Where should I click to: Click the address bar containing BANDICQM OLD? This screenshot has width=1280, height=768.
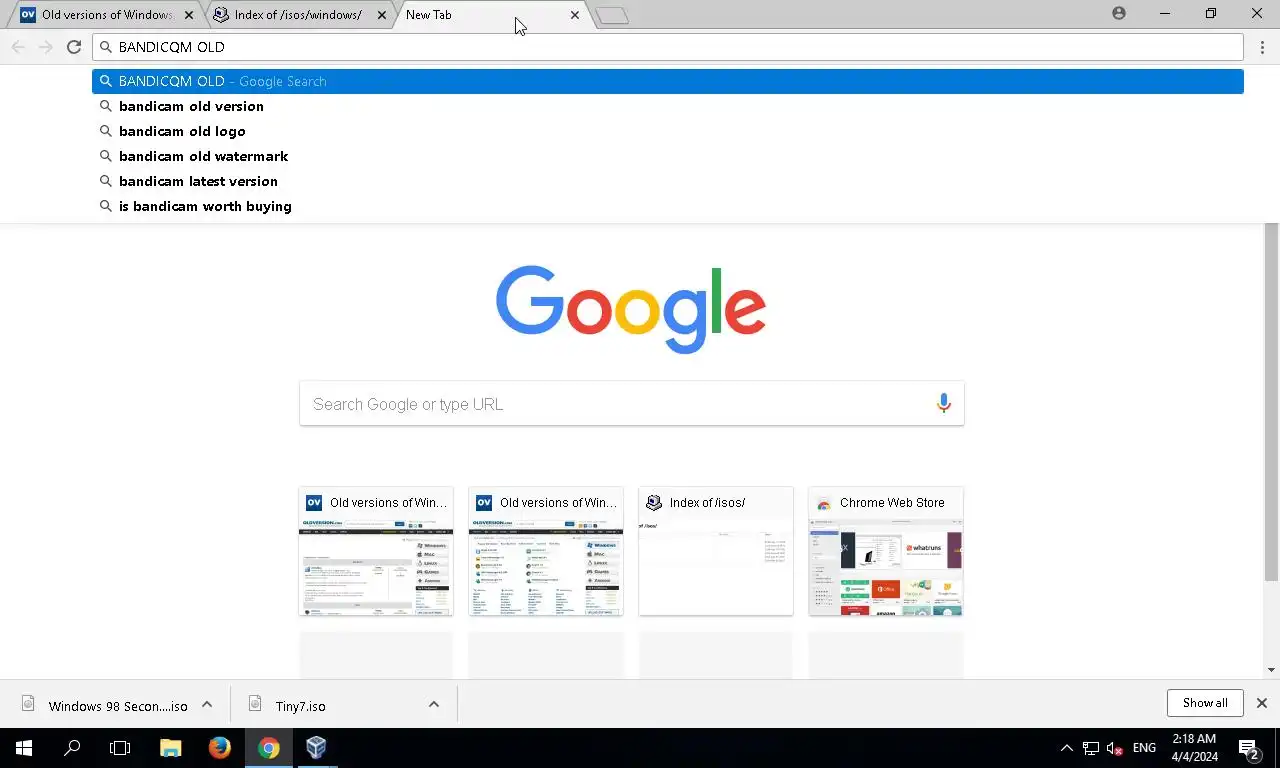[667, 47]
